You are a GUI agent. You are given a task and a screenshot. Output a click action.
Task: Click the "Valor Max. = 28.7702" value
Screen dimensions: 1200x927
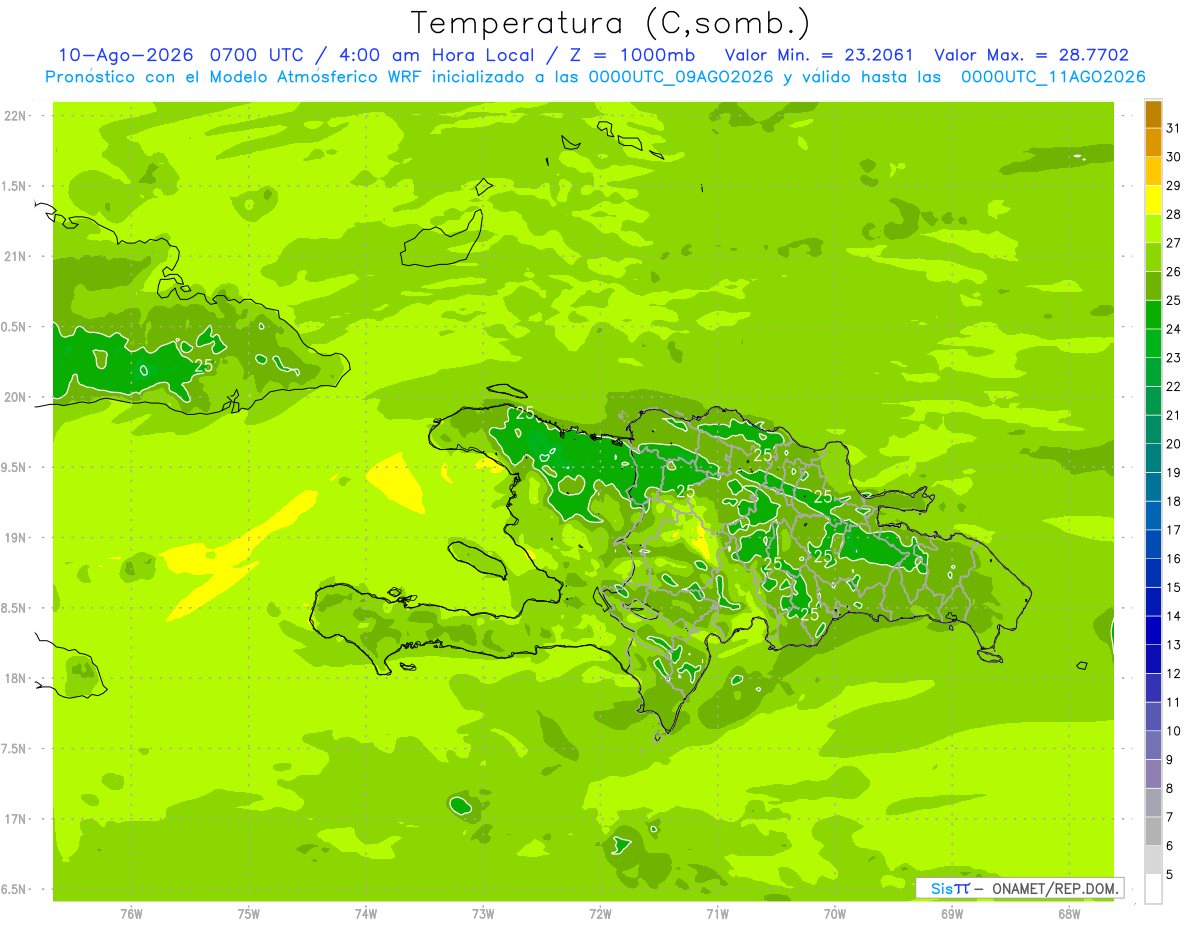(x=1031, y=55)
